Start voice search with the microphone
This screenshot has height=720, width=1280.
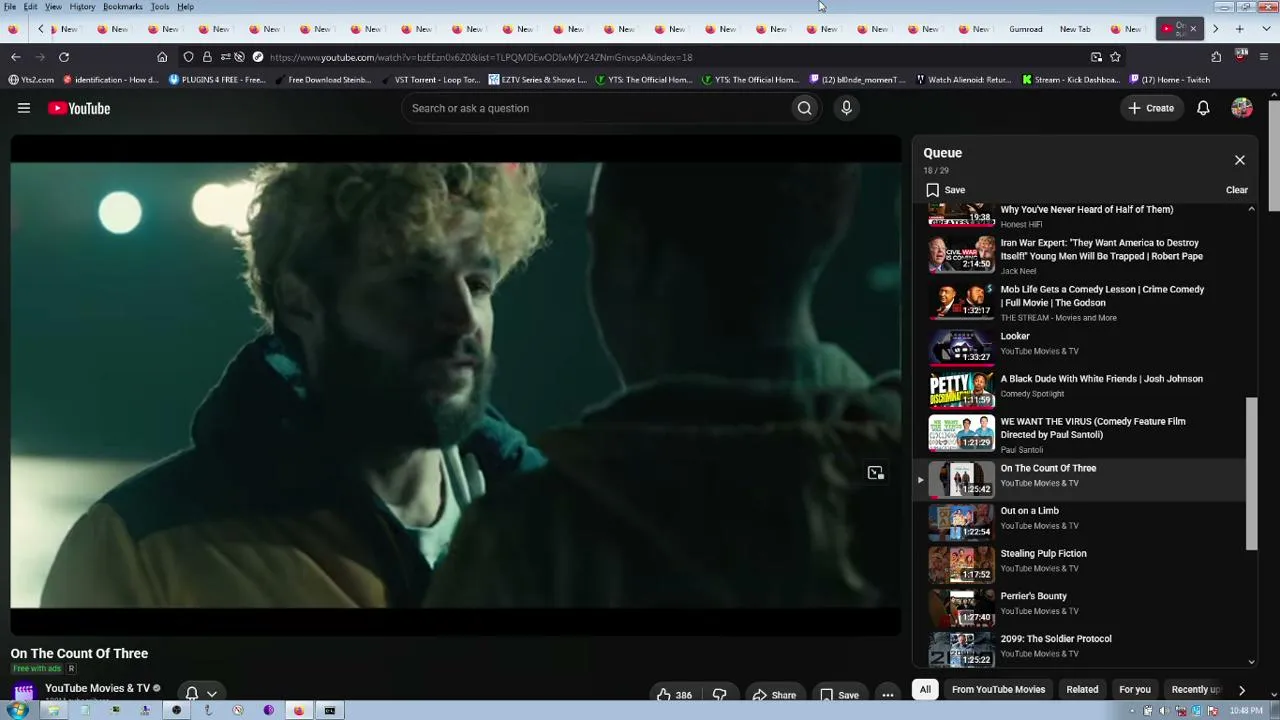[x=846, y=108]
